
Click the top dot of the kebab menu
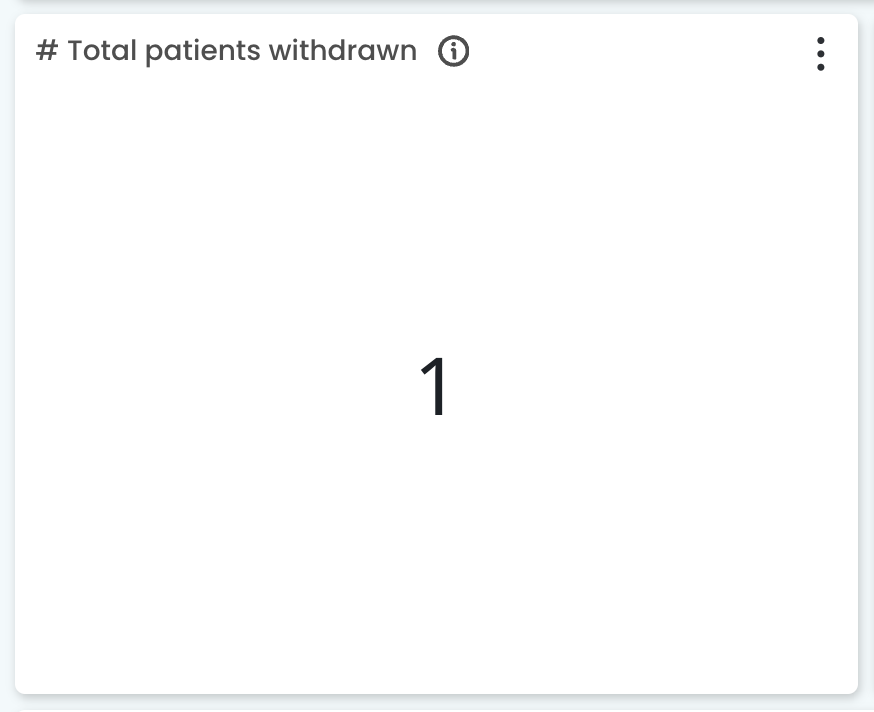click(x=821, y=42)
